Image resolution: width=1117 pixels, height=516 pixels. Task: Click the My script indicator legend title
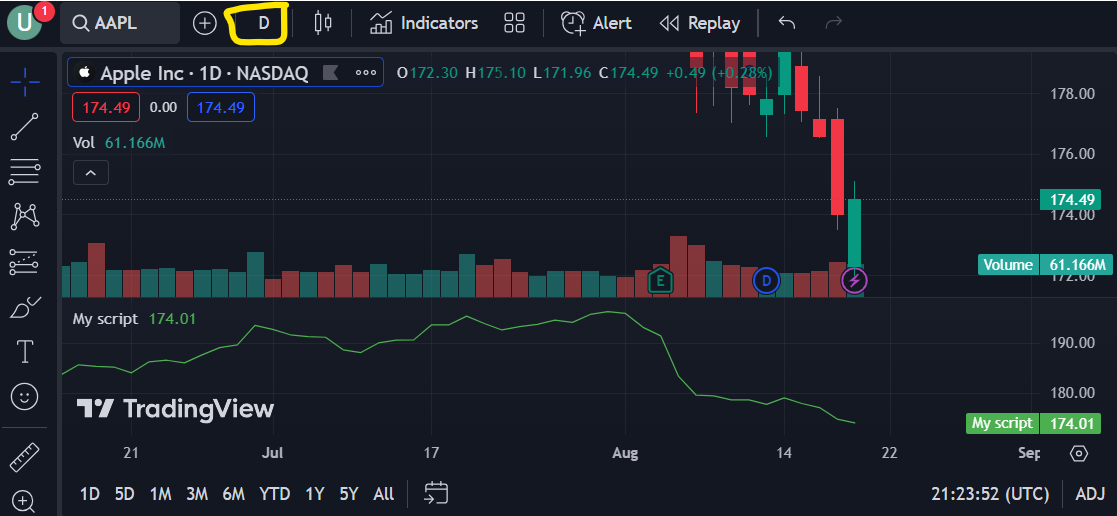coord(105,319)
